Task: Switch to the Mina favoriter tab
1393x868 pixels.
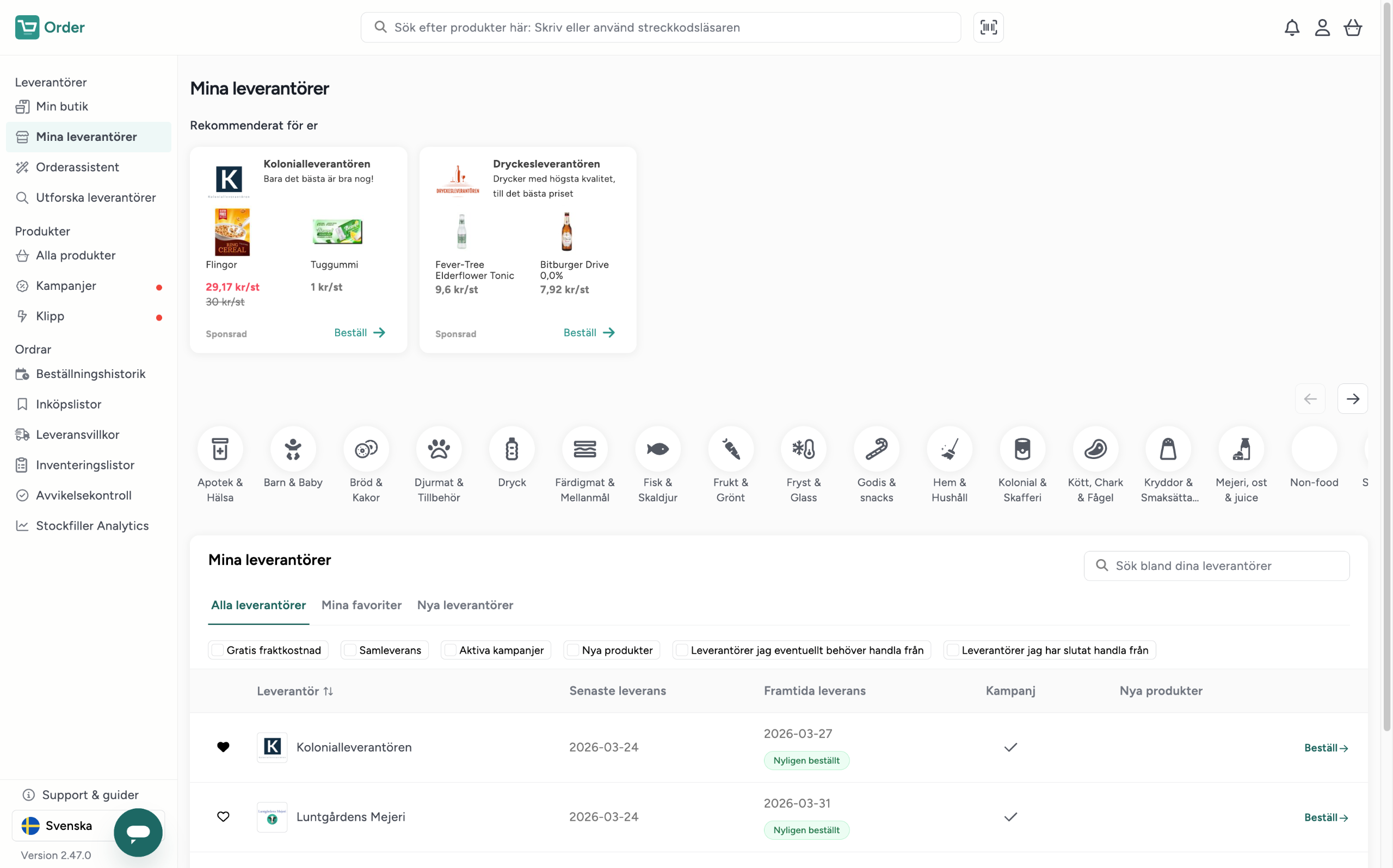Action: pyautogui.click(x=361, y=605)
